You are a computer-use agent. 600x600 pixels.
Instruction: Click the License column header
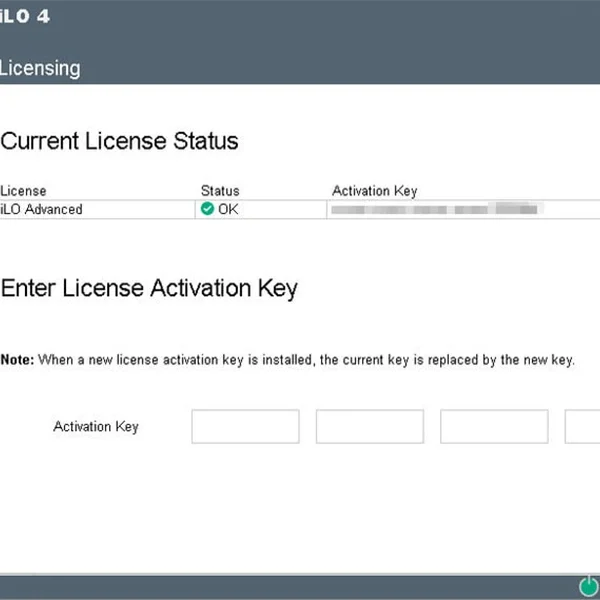[x=23, y=191]
